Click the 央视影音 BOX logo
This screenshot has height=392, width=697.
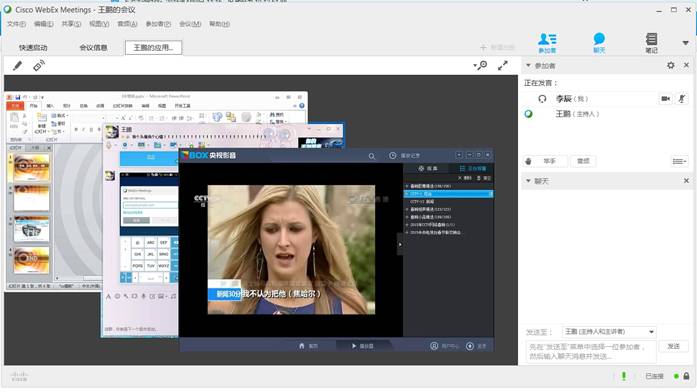pos(208,155)
